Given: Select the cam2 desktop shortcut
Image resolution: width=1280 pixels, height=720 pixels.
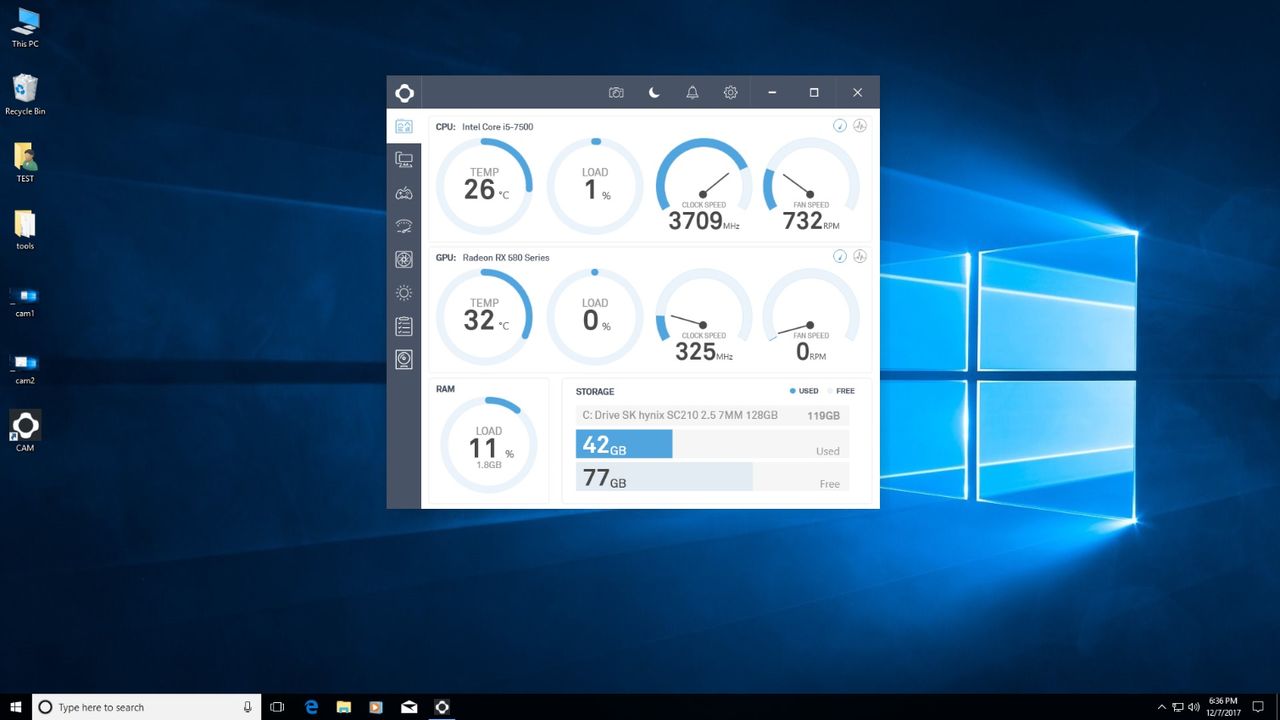Looking at the screenshot, I should 25,368.
